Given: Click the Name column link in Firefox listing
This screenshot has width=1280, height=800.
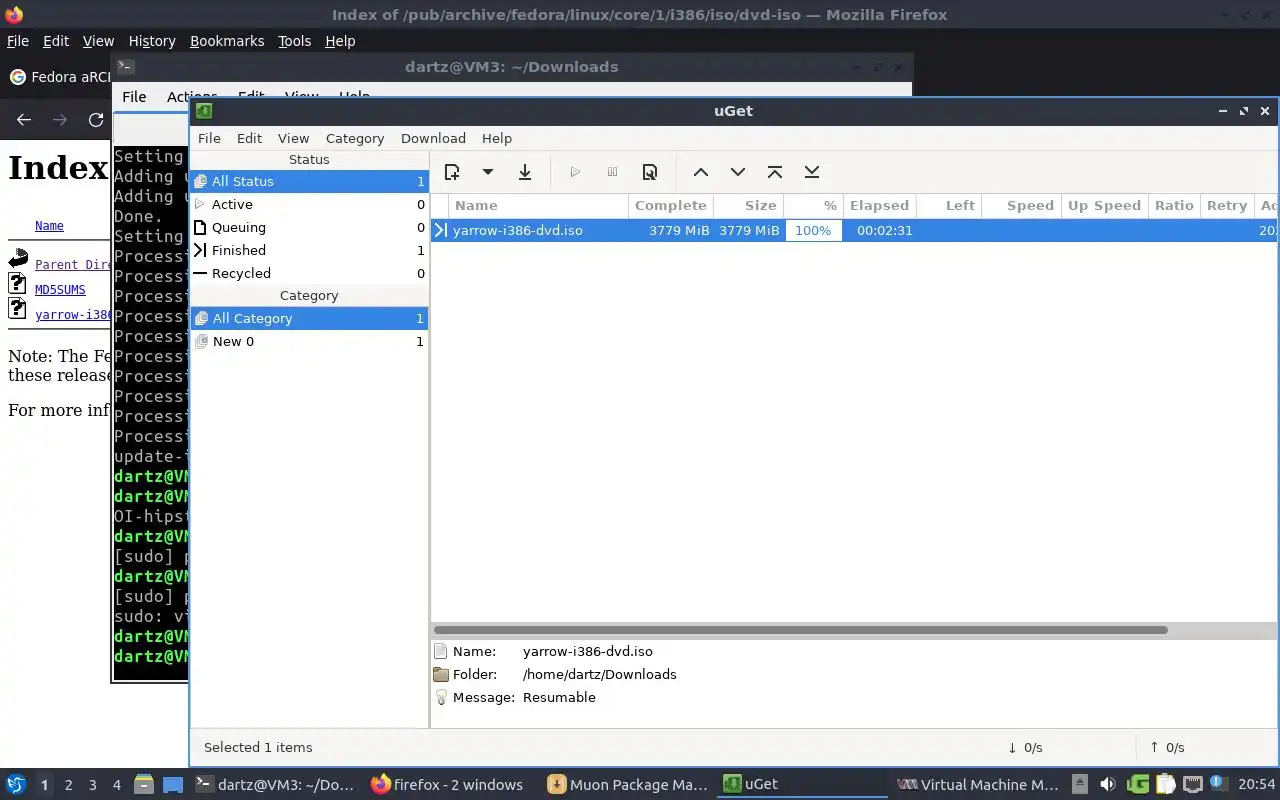Looking at the screenshot, I should pyautogui.click(x=49, y=226).
